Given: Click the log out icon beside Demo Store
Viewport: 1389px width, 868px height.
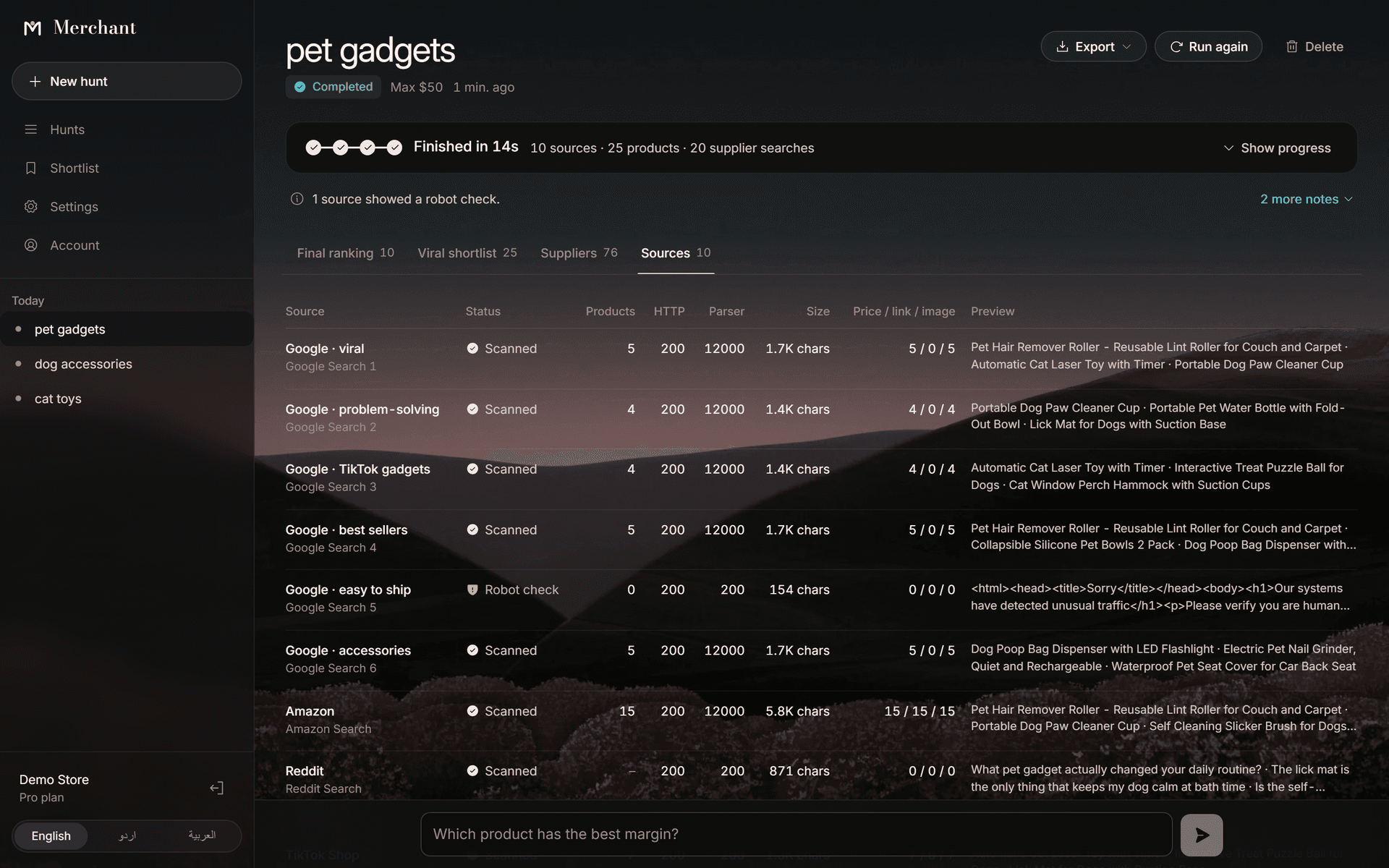Looking at the screenshot, I should coord(216,788).
